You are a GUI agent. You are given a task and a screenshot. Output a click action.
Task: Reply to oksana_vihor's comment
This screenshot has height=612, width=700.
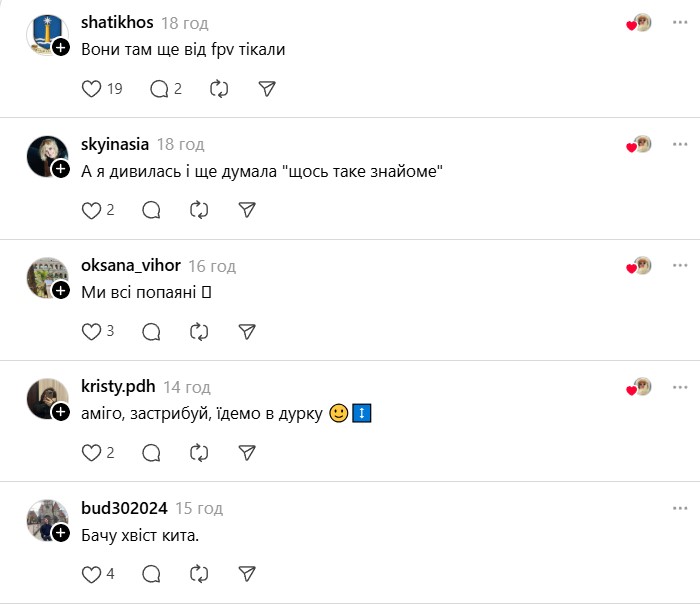tap(151, 332)
